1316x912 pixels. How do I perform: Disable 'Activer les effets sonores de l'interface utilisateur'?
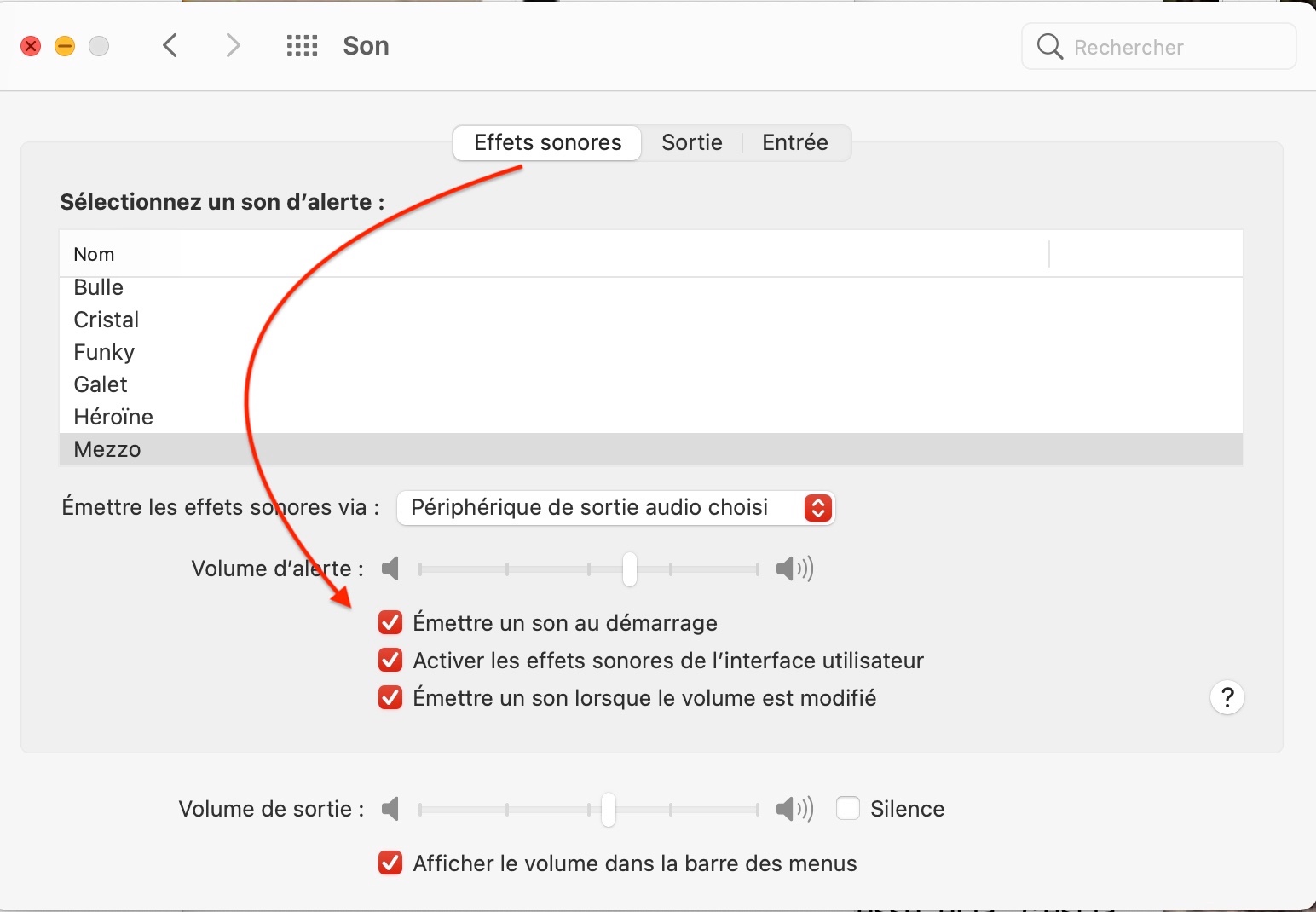[x=390, y=661]
